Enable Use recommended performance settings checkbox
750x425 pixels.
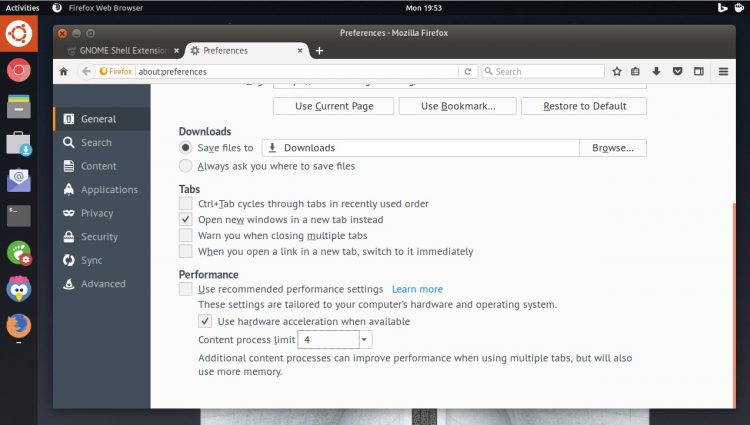tap(186, 289)
